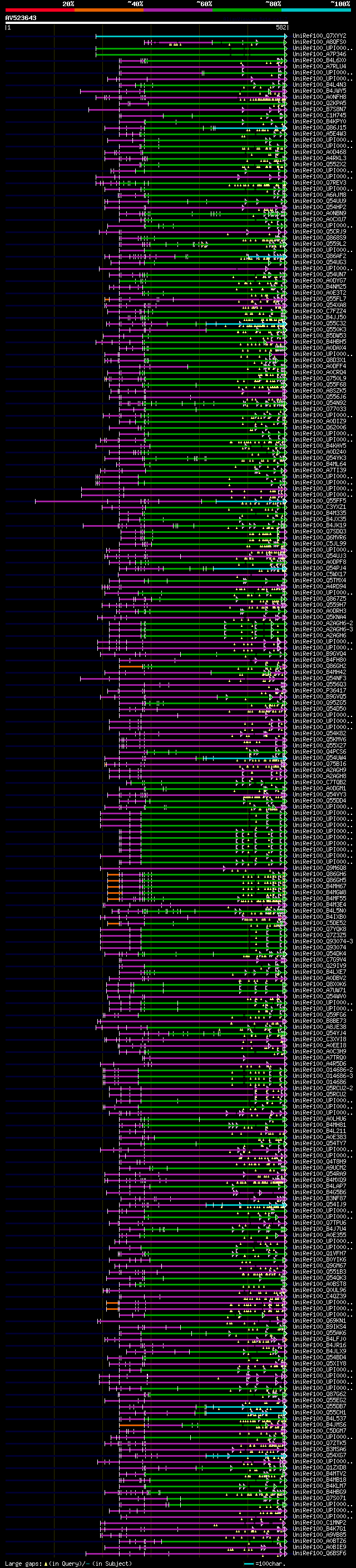Open the UniRef100_A7RLU4 hit
The height and width of the screenshot is (1568, 356).
[x=319, y=66]
